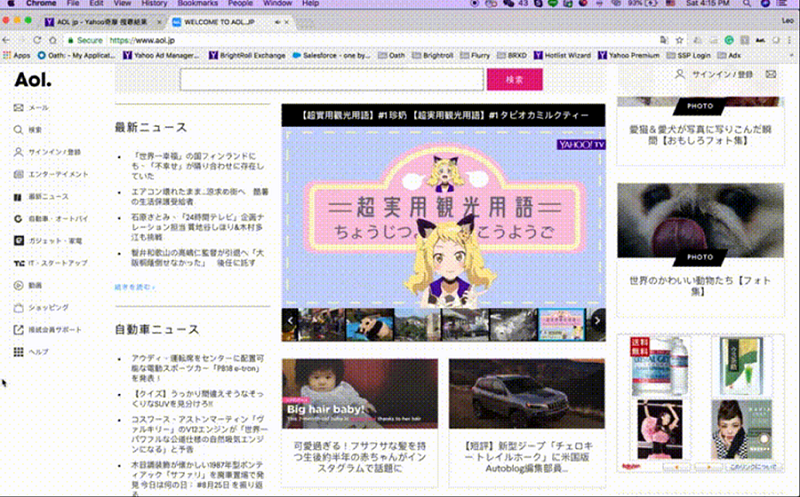Click the YAHOO! TV badge on video
Screen dimensions: 800x497
pos(581,145)
